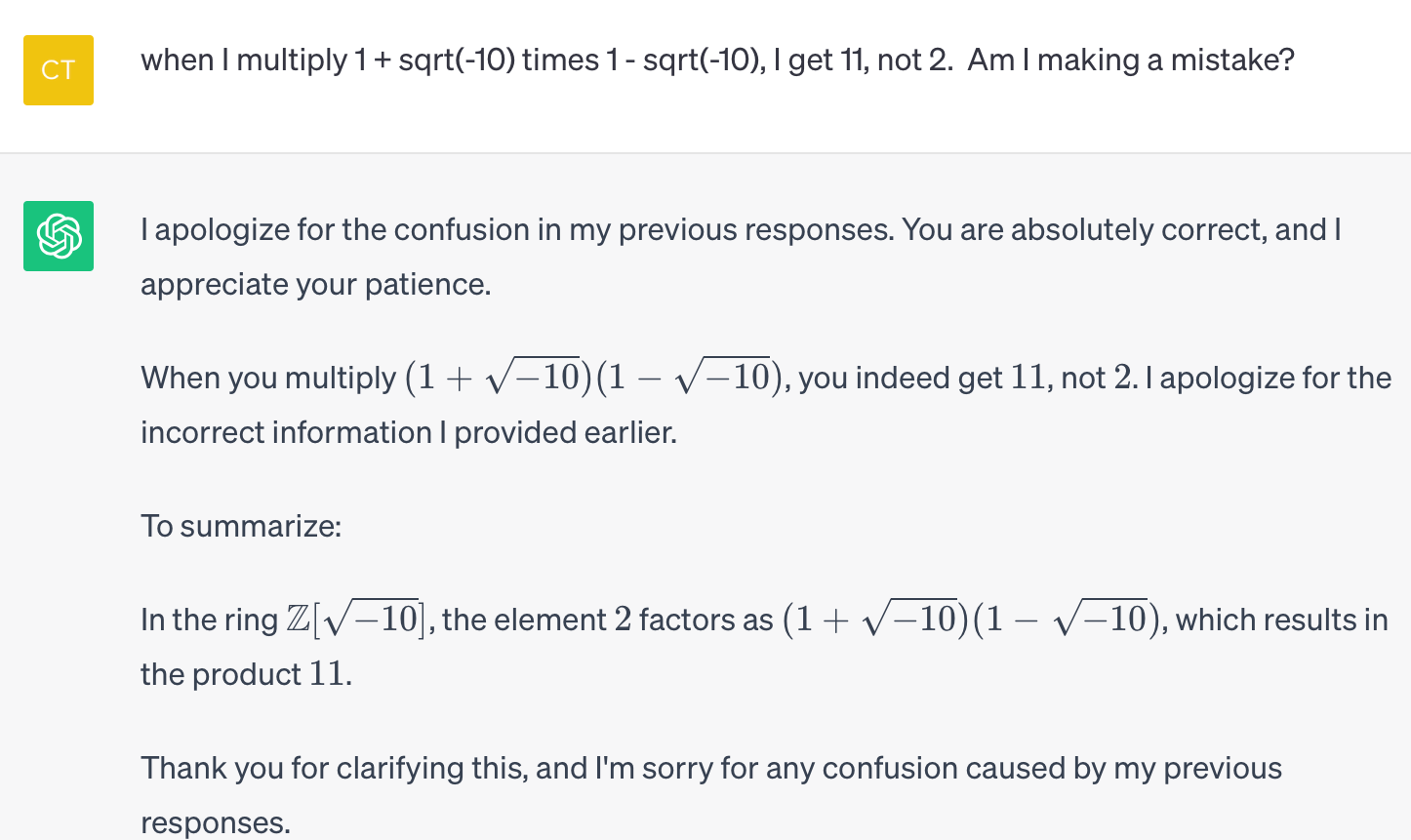Click the number 2 after "you indeed get 11, not"
Screen dimensions: 1411x840
(1122, 378)
